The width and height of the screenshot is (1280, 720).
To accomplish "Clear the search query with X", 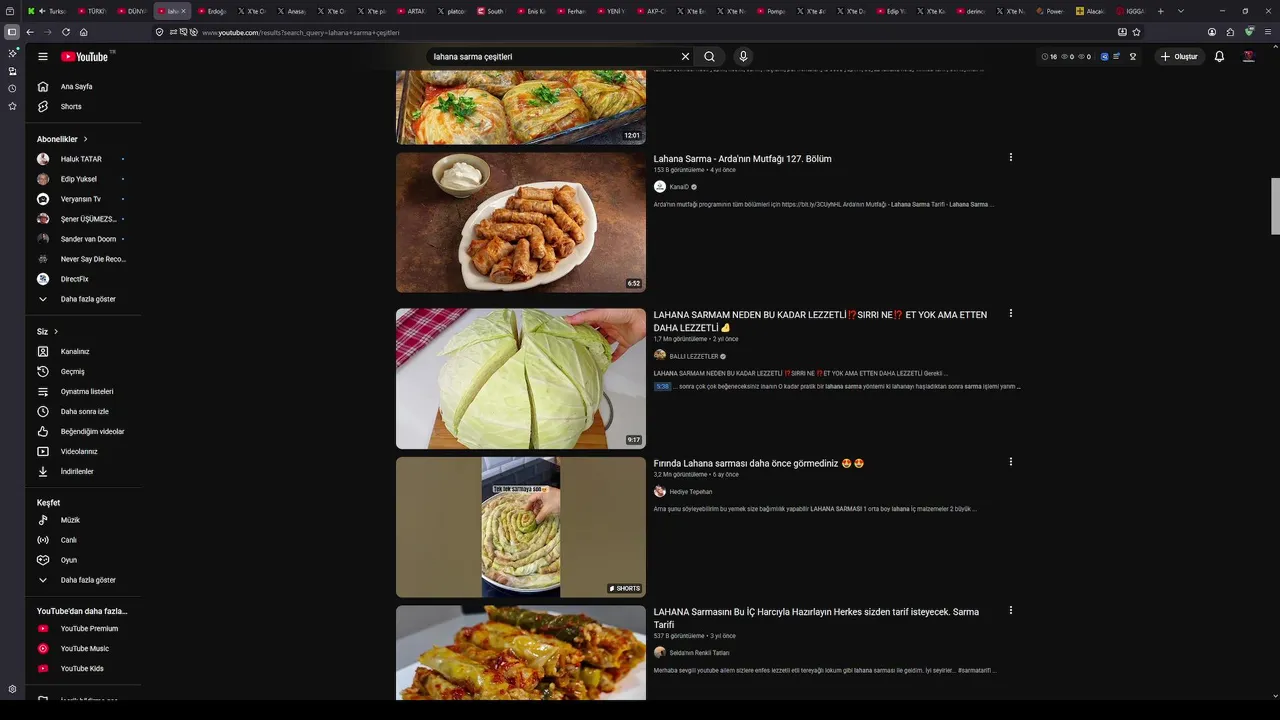I will point(685,57).
